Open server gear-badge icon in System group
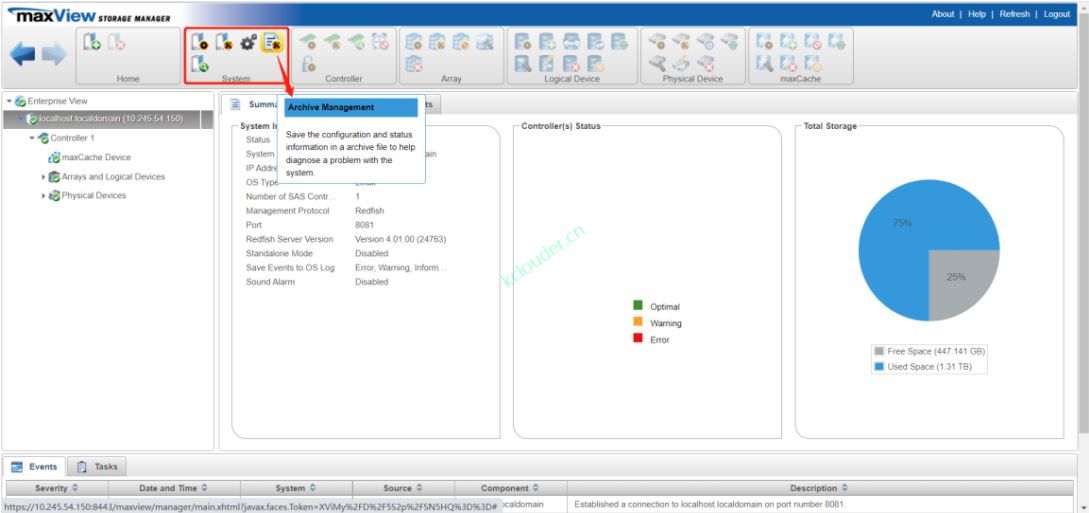This screenshot has width=1089, height=513. tap(199, 42)
